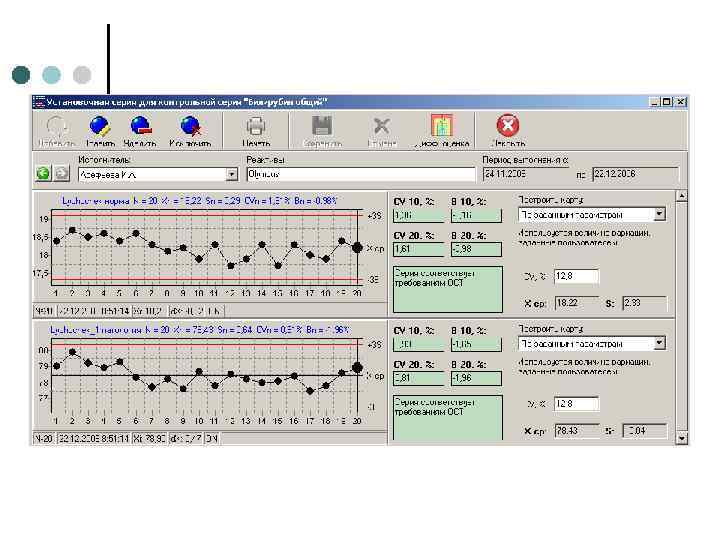Click the greyed Сохранить floppy disk icon
720x540 pixels.
tap(322, 126)
